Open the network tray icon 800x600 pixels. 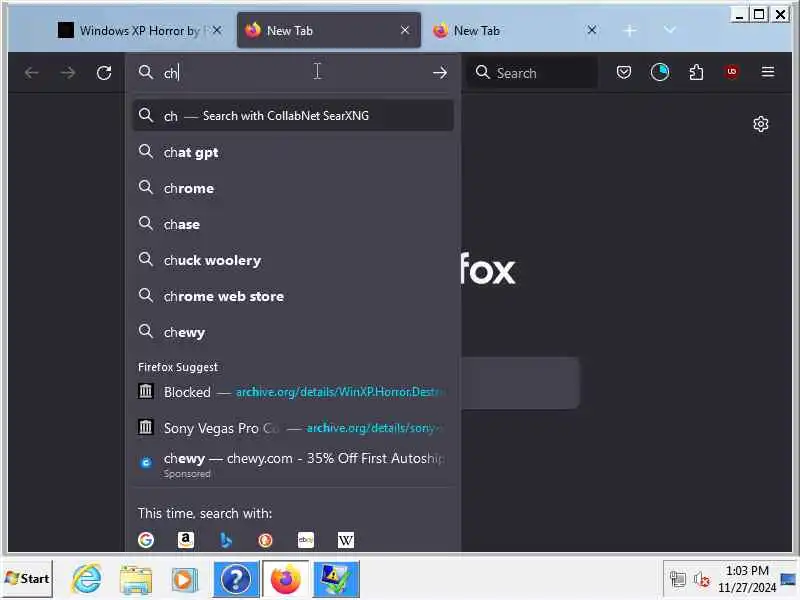(678, 579)
